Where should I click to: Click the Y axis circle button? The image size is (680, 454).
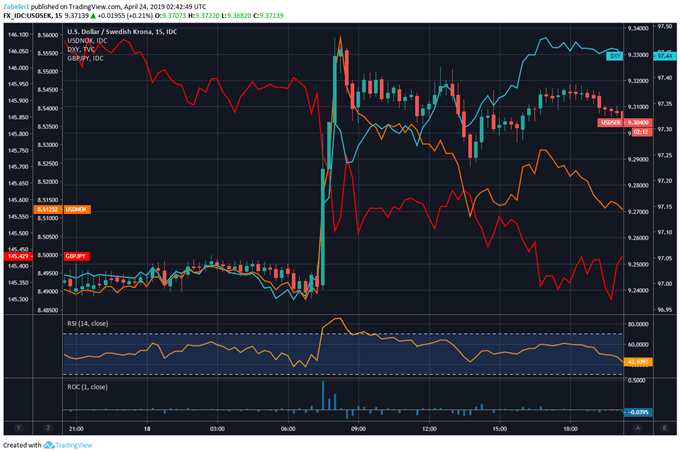click(x=18, y=428)
